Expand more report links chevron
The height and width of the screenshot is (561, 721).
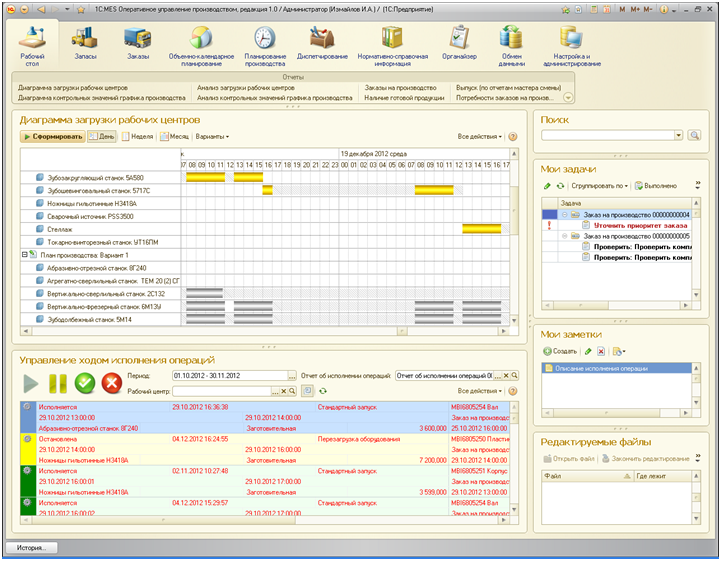(x=568, y=97)
